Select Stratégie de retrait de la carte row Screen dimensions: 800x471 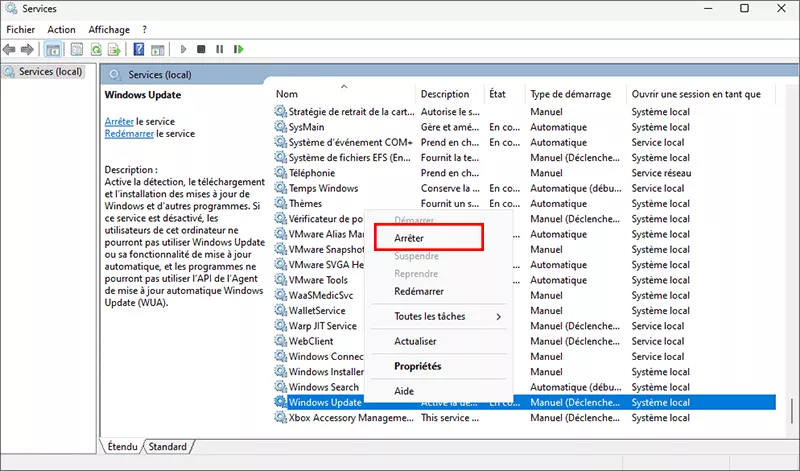click(x=524, y=111)
